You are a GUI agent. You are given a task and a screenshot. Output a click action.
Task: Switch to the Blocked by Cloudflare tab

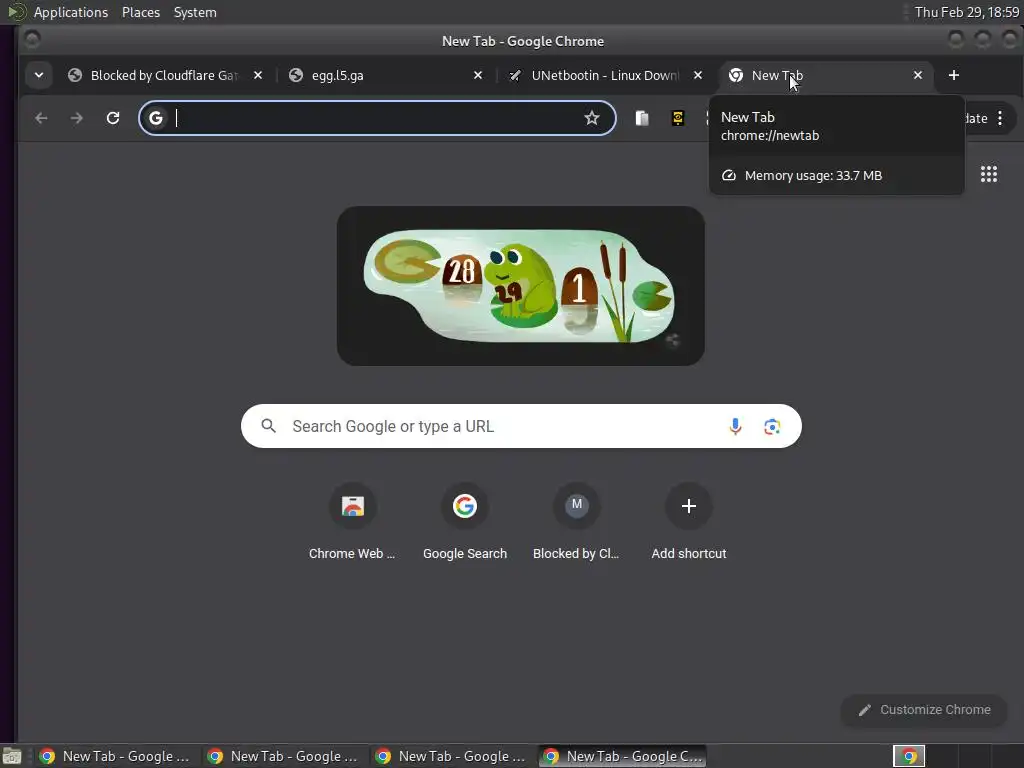click(163, 75)
